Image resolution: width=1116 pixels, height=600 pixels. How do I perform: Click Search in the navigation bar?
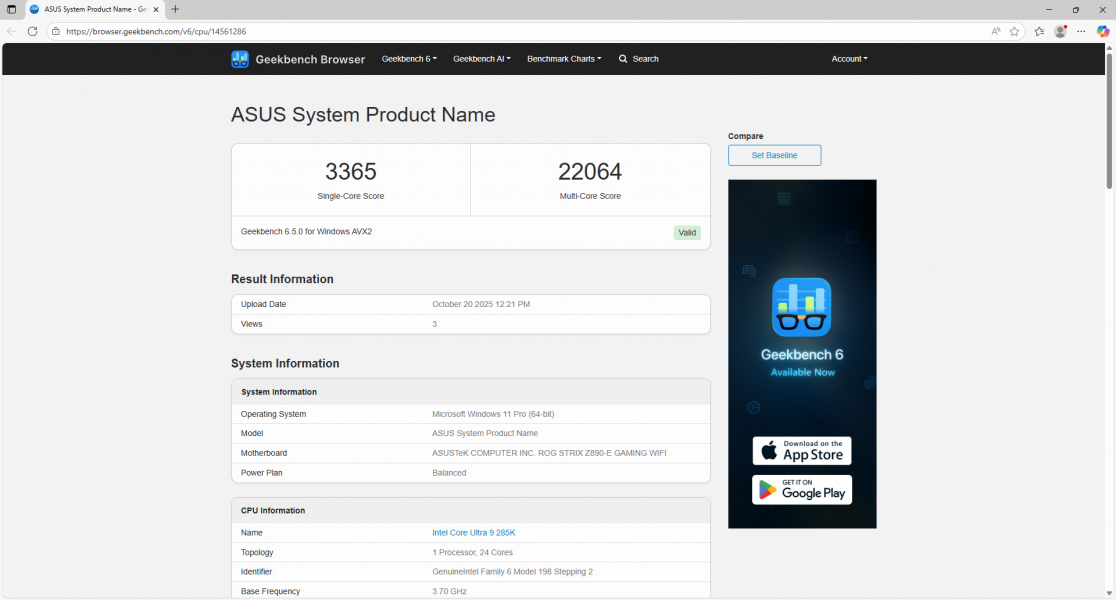(x=639, y=59)
